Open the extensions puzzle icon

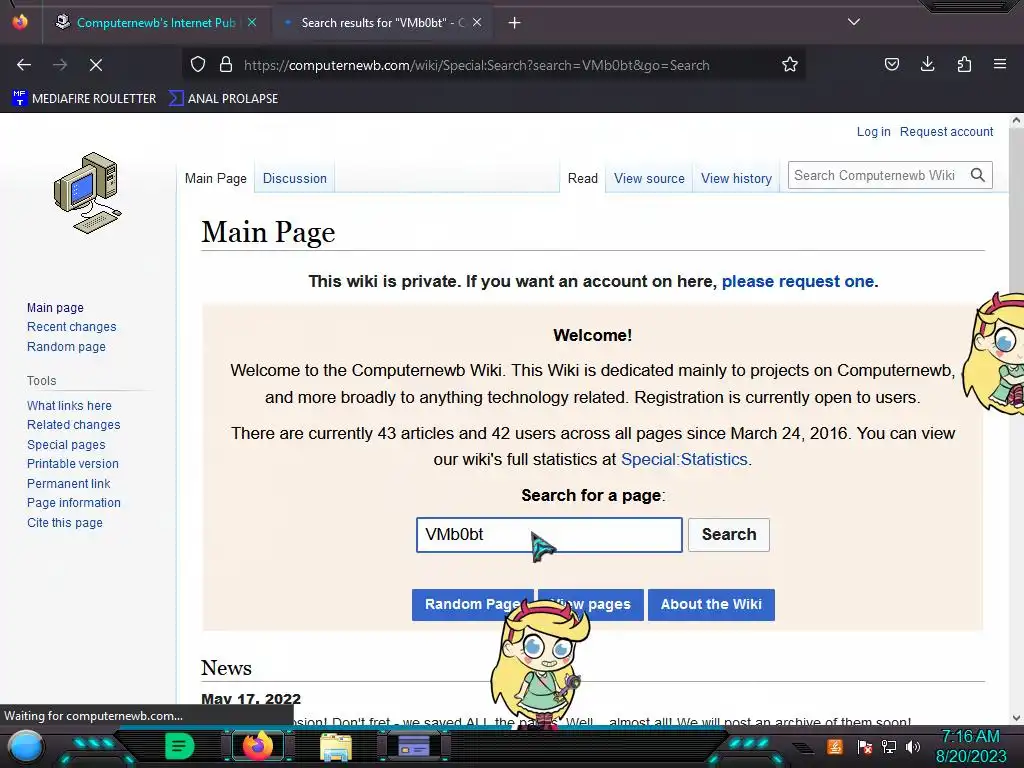tap(964, 65)
